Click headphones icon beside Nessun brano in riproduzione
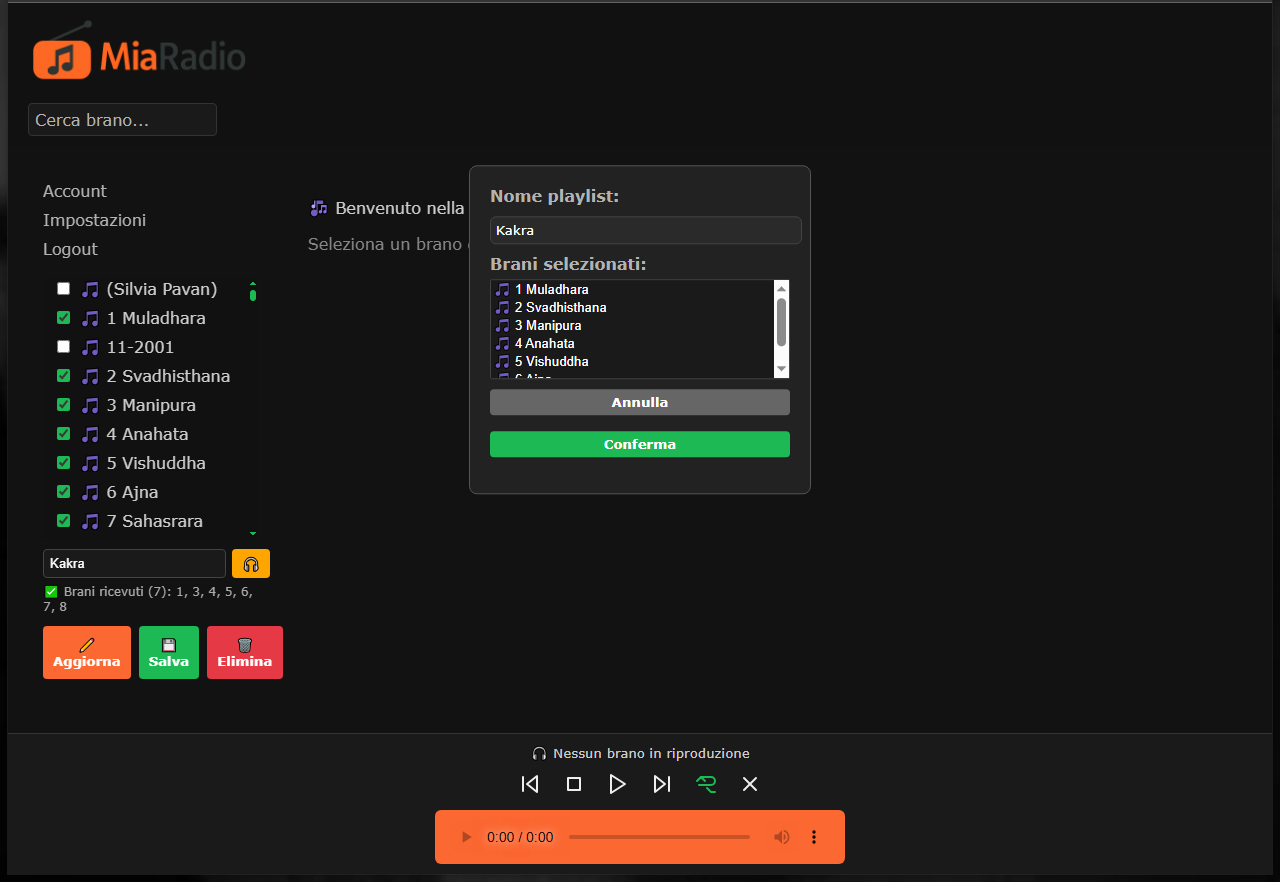Image resolution: width=1280 pixels, height=882 pixels. coord(540,754)
